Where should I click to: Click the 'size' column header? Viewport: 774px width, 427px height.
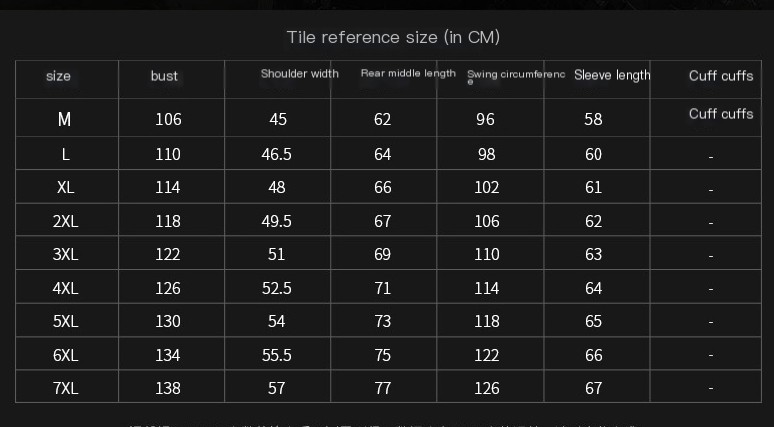pyautogui.click(x=59, y=76)
